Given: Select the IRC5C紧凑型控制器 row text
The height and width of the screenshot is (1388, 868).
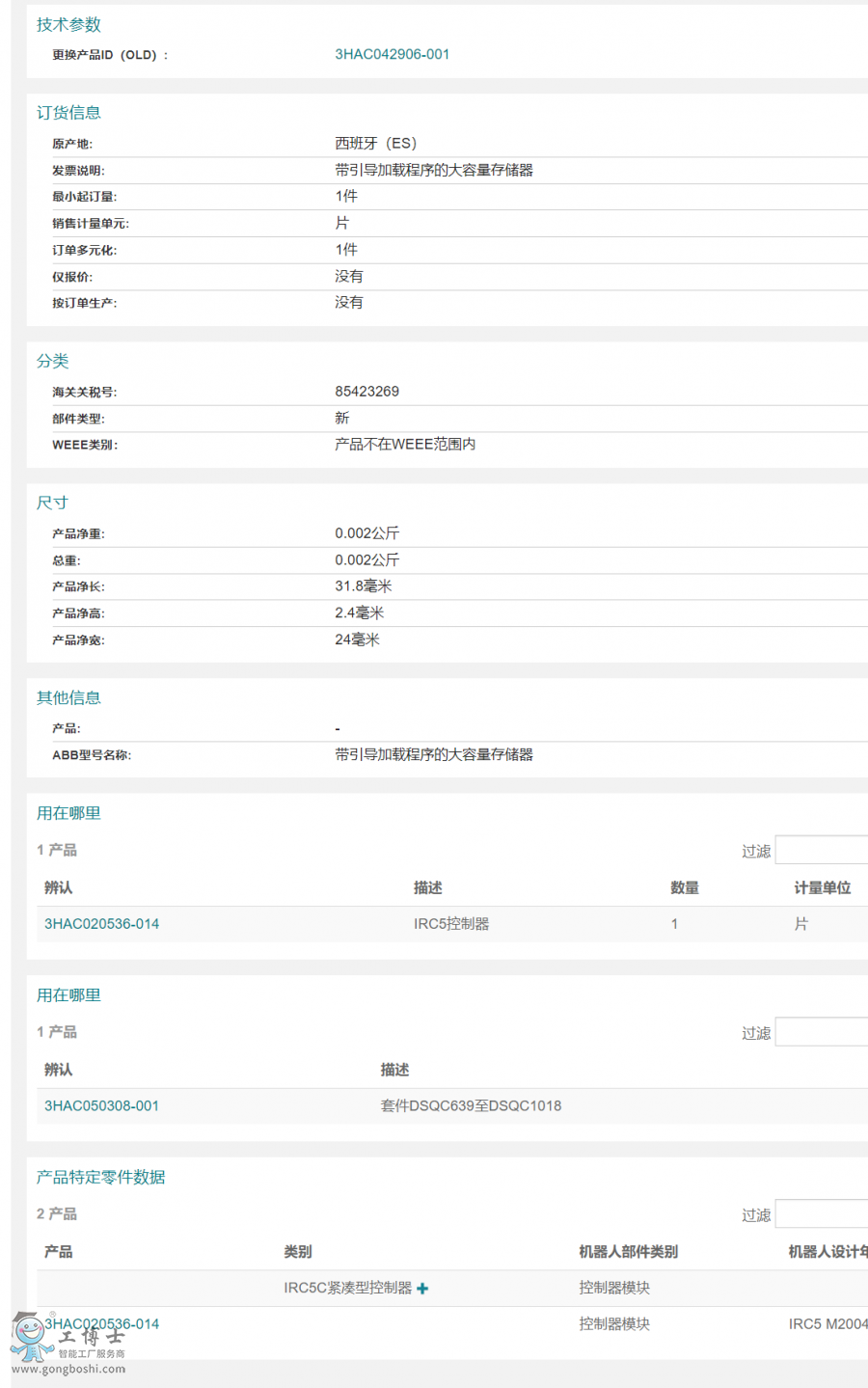Looking at the screenshot, I should (347, 1289).
